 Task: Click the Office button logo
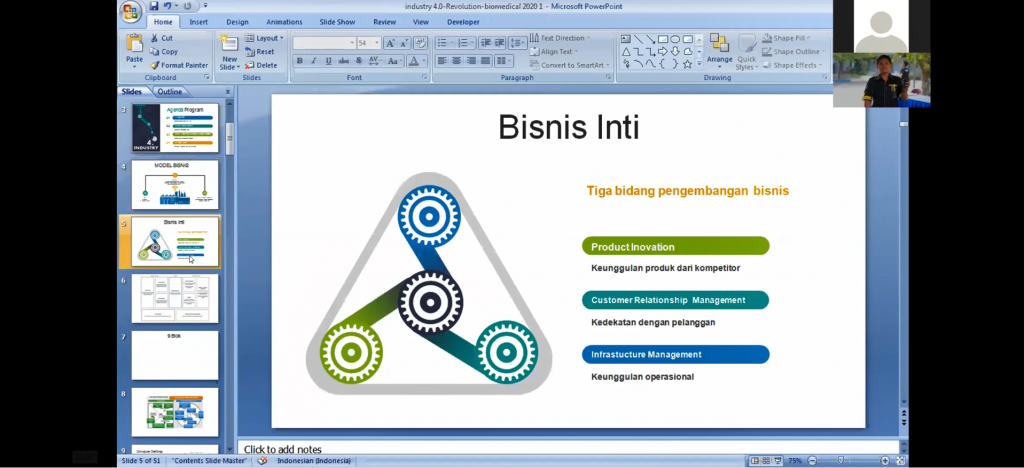coord(130,12)
